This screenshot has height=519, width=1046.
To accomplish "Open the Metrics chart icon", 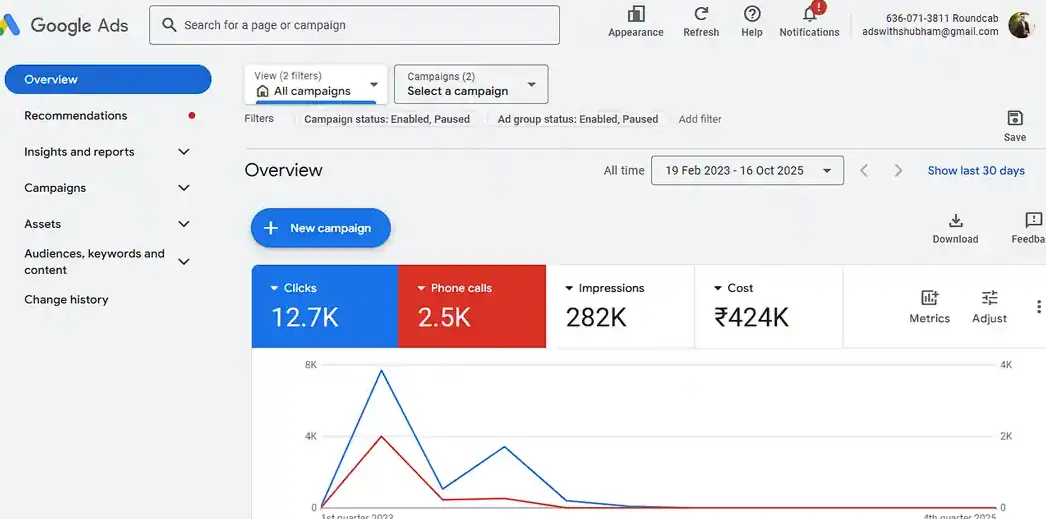I will [x=929, y=298].
